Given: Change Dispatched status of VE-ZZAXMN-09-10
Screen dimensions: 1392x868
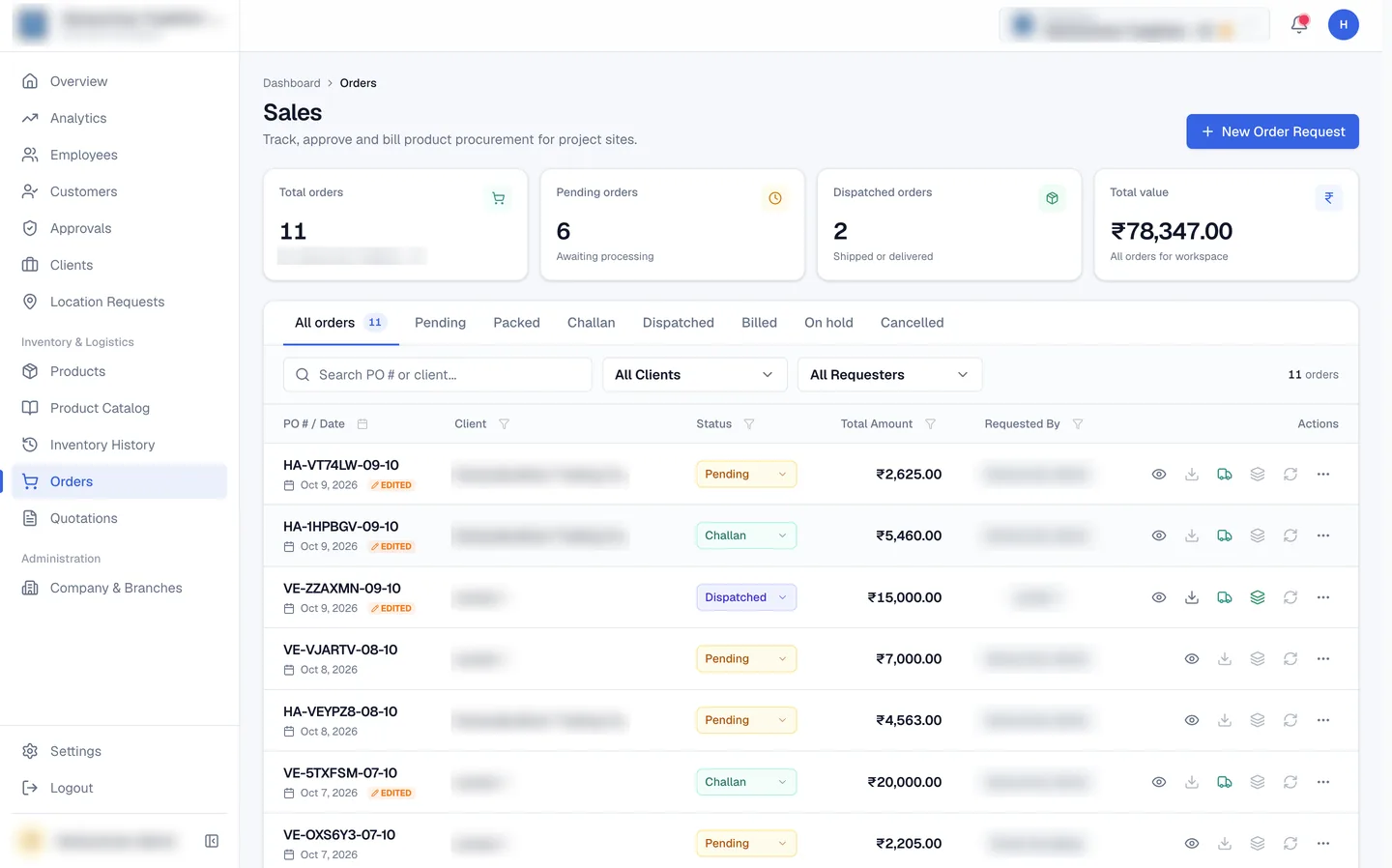Looking at the screenshot, I should click(x=746, y=597).
